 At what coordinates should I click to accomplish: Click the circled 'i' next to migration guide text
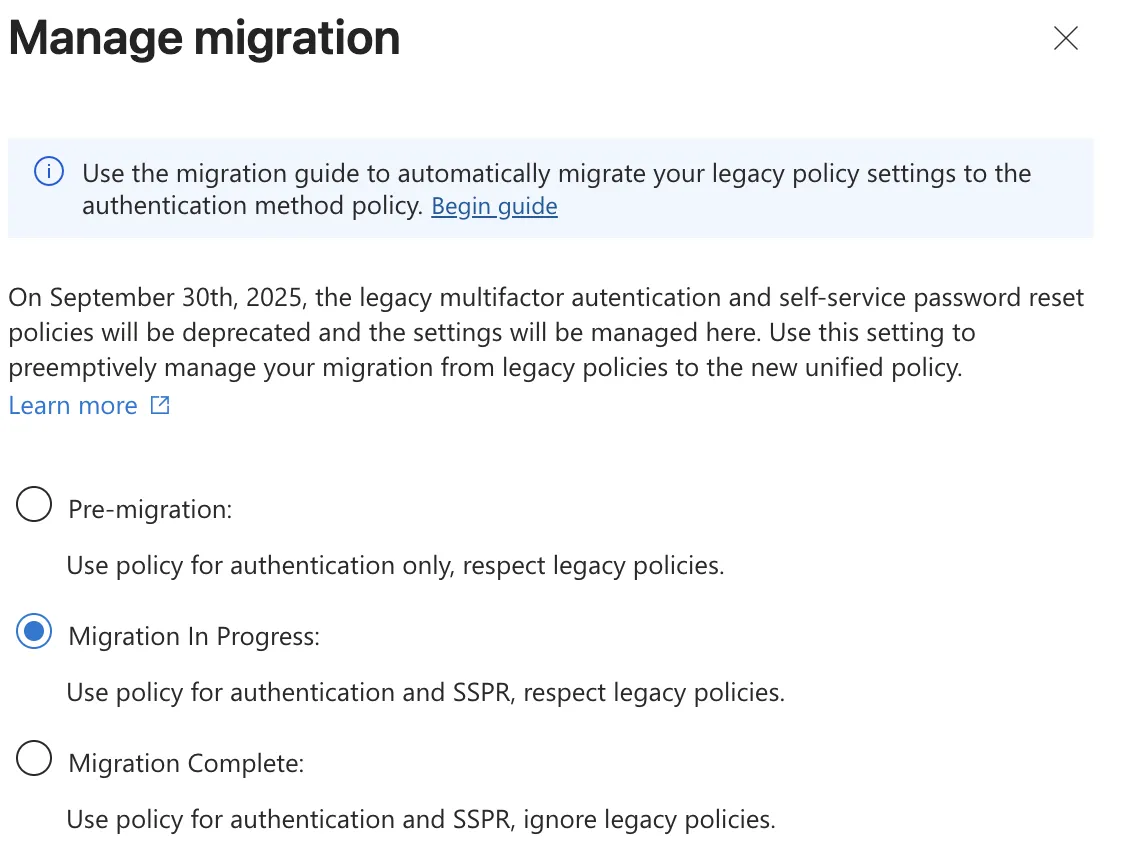tap(48, 171)
